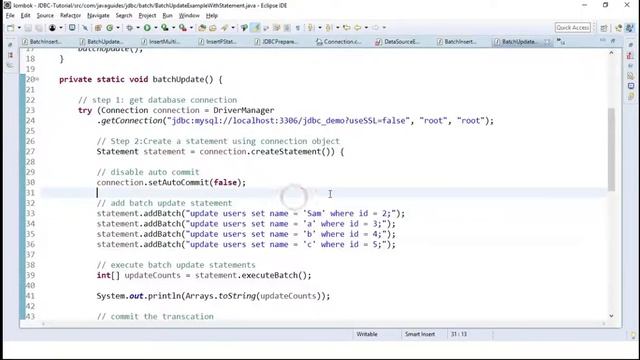Viewport: 640px width, 360px height.
Task: Click the Debug bug icon
Action: click(x=129, y=28)
